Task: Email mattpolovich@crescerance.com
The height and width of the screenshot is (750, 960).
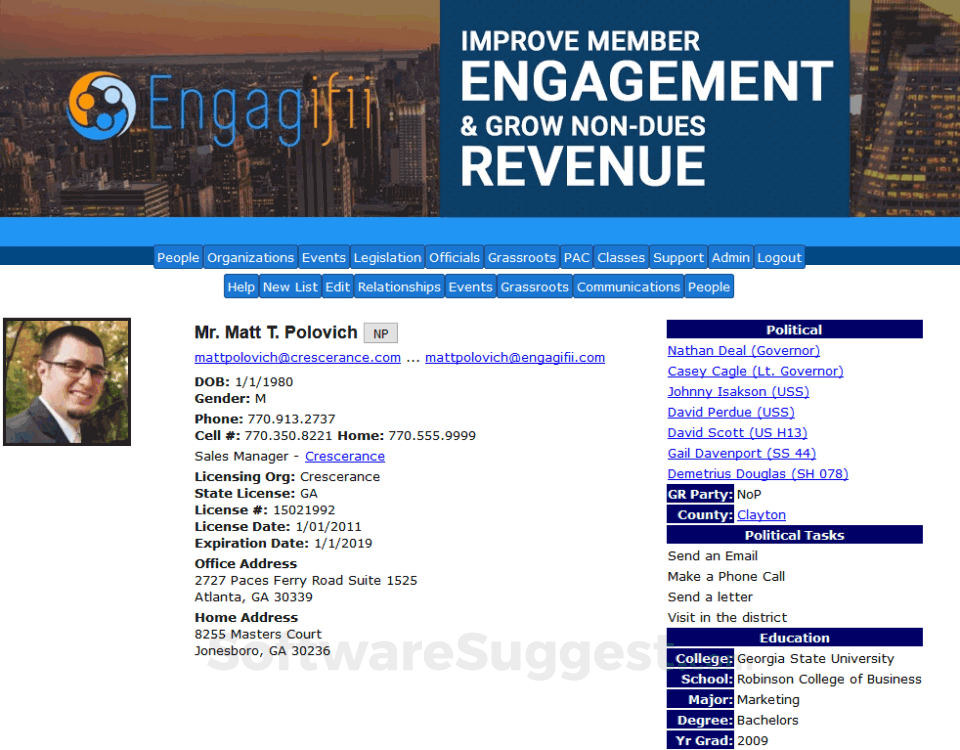Action: point(298,358)
